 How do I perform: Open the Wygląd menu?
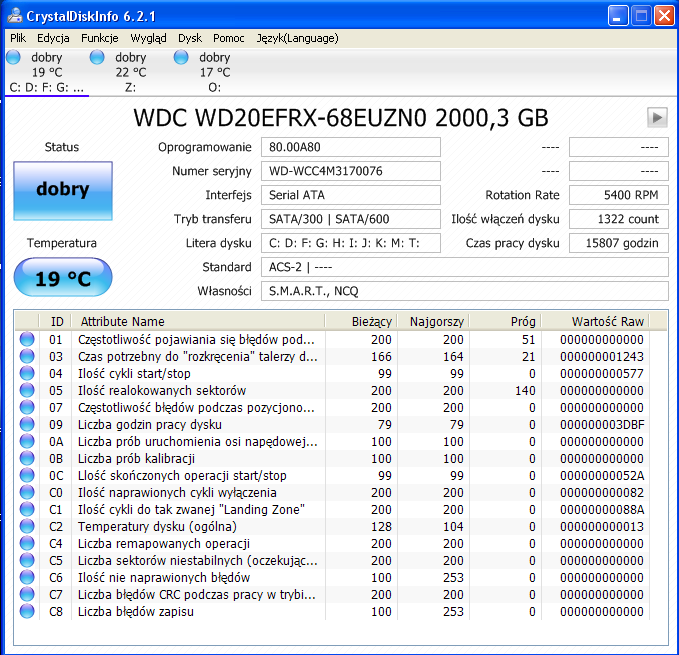(149, 38)
